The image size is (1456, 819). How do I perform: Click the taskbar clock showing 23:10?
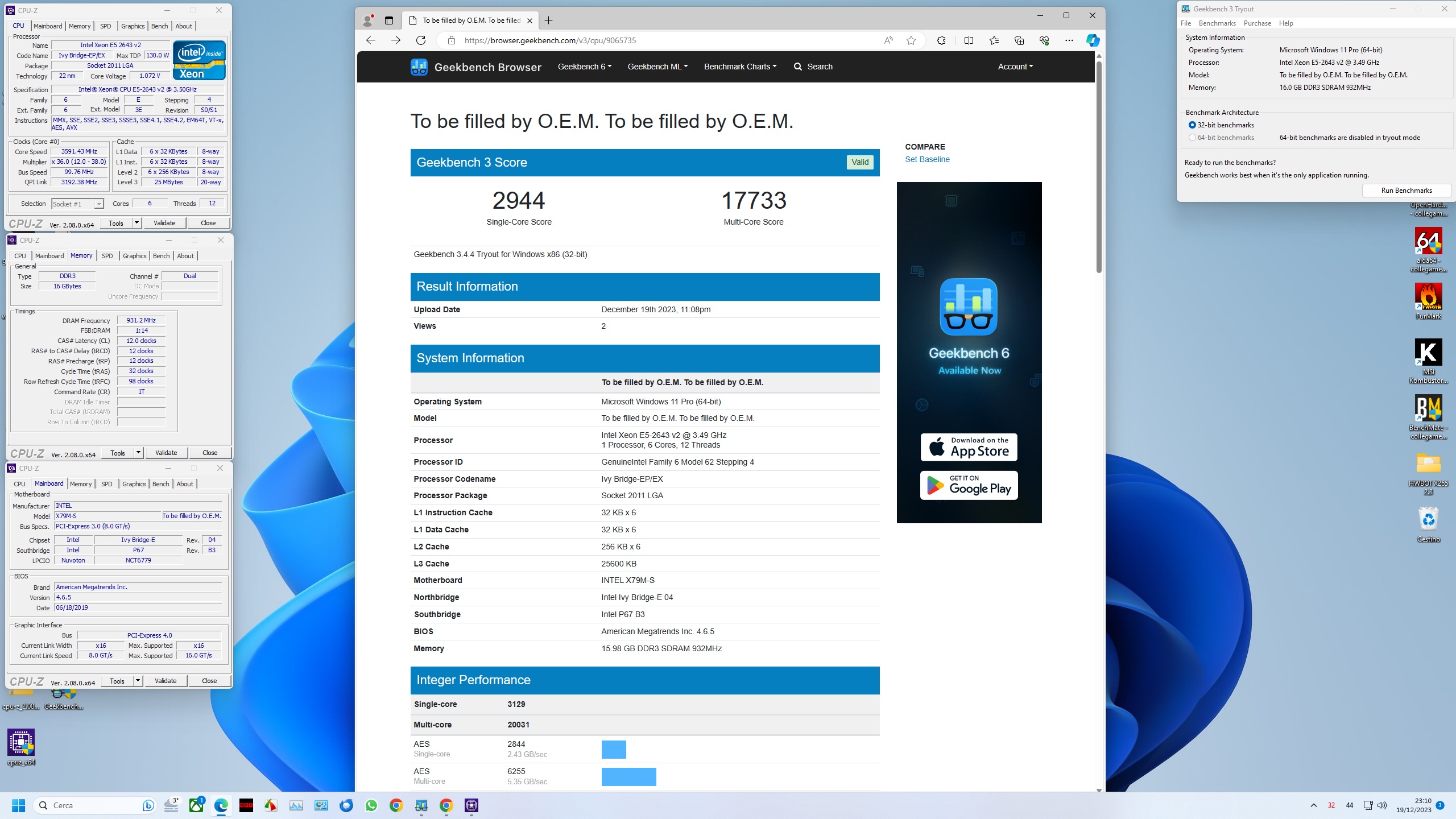click(x=1414, y=805)
